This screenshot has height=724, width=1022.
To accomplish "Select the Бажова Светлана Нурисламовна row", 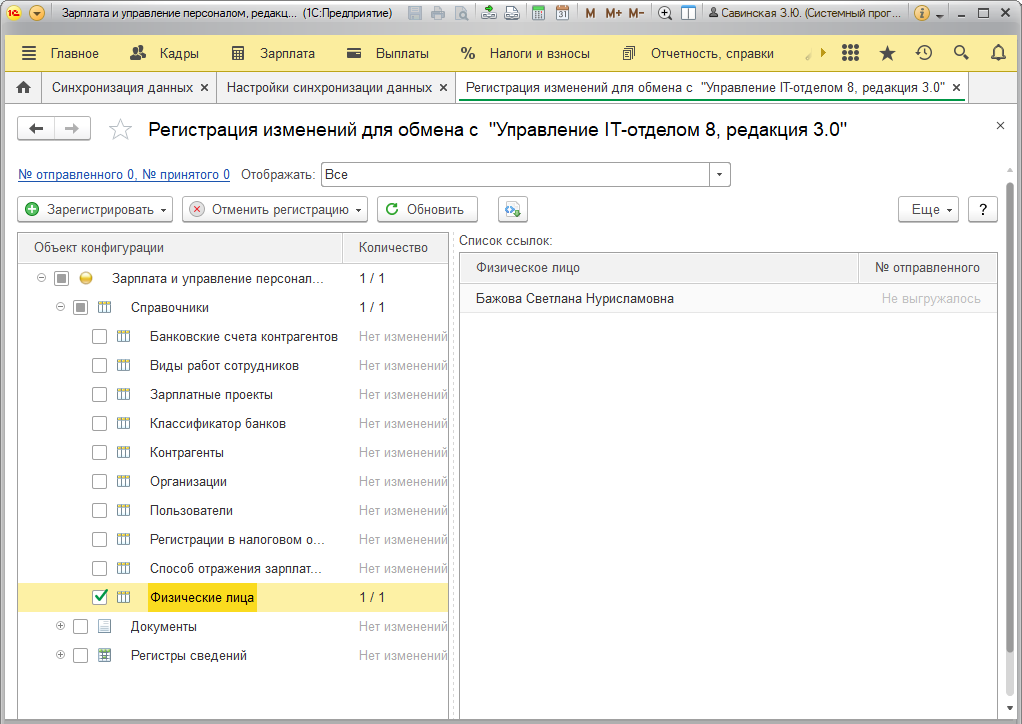I will (574, 298).
